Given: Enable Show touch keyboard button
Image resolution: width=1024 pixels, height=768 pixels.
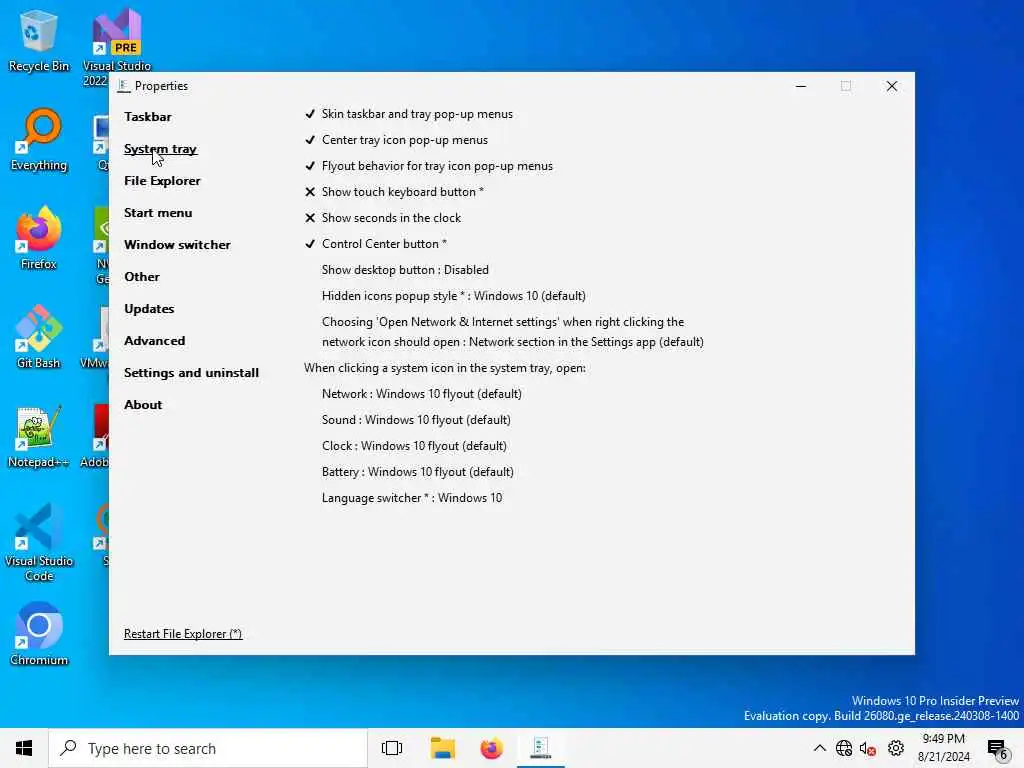Looking at the screenshot, I should coord(394,192).
